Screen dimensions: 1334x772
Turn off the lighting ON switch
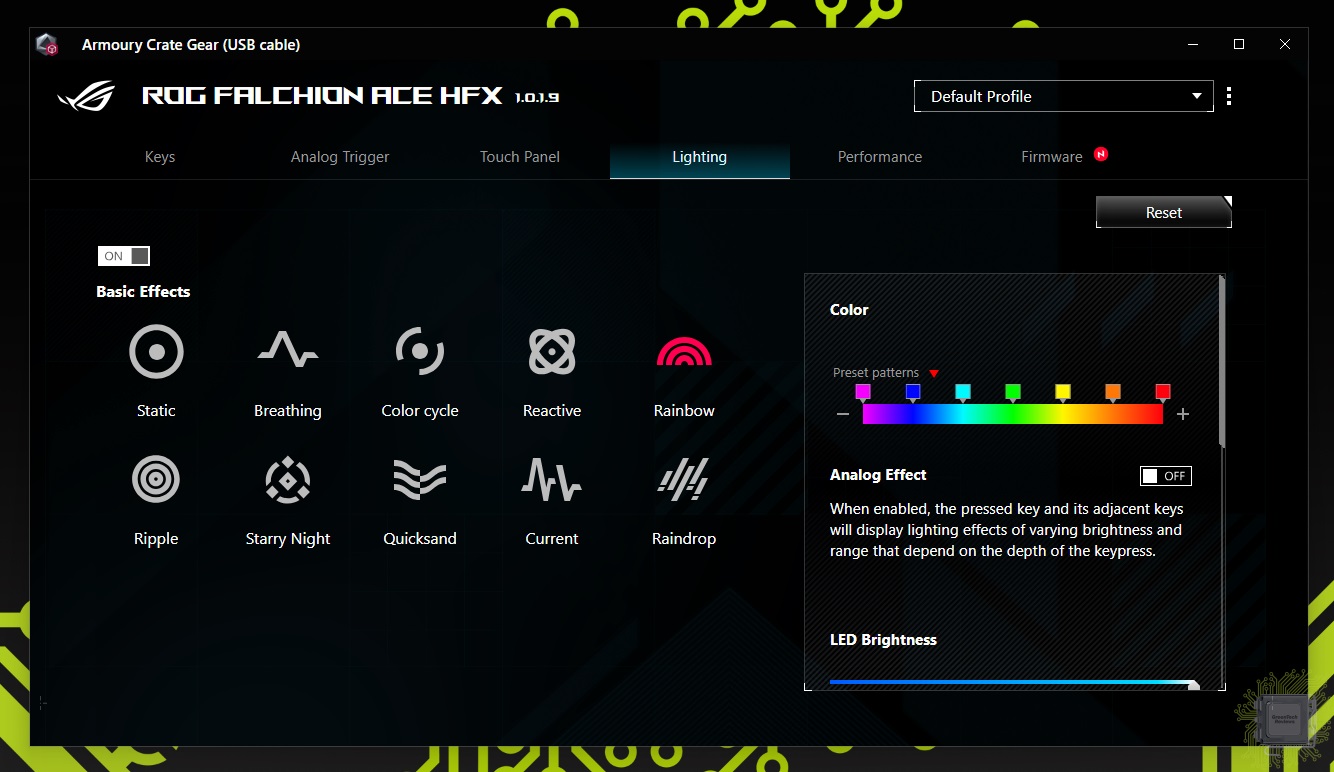[x=124, y=256]
